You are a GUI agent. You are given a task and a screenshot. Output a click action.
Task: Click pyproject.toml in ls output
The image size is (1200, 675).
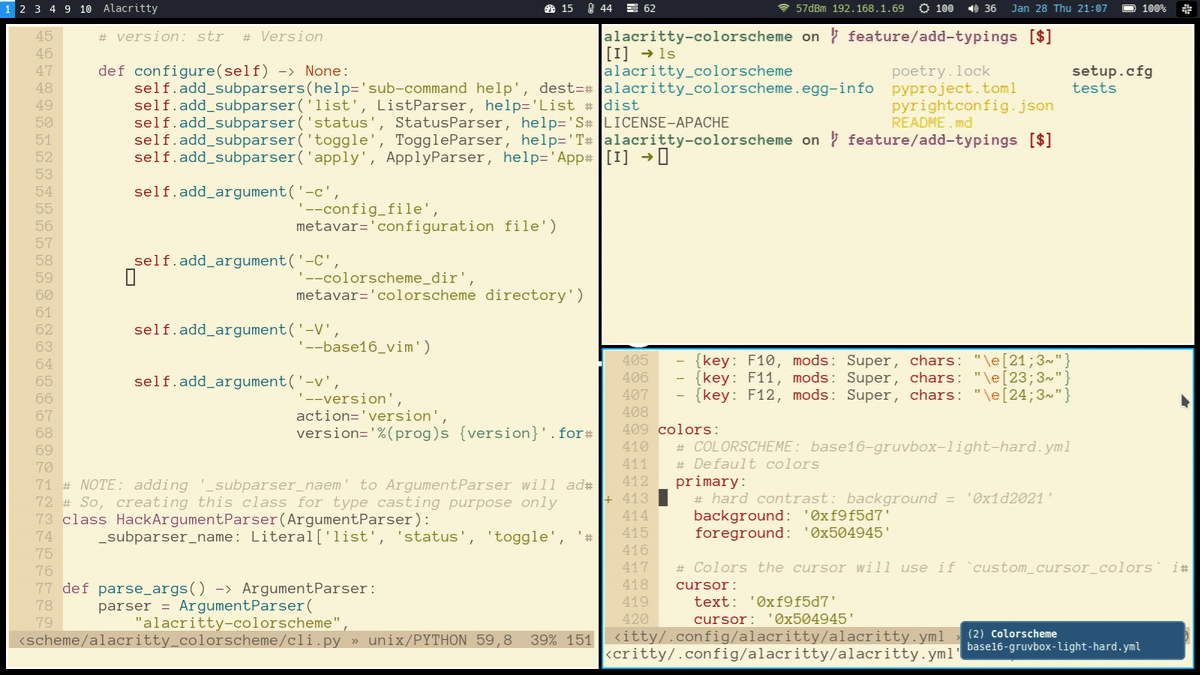(x=954, y=88)
